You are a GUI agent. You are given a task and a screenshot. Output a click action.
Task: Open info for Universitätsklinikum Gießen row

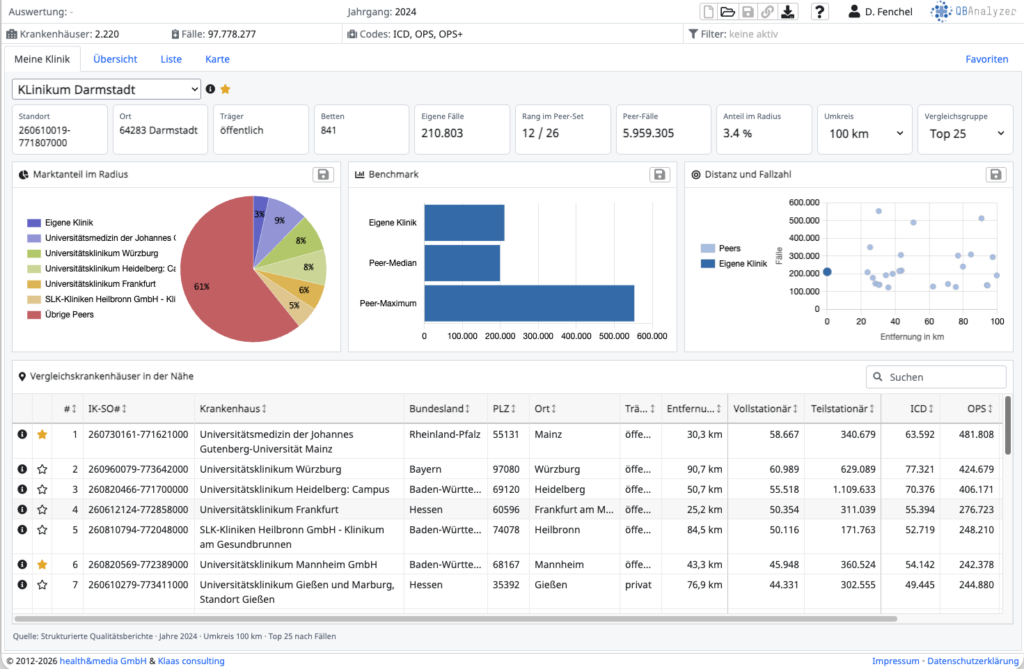pyautogui.click(x=22, y=584)
